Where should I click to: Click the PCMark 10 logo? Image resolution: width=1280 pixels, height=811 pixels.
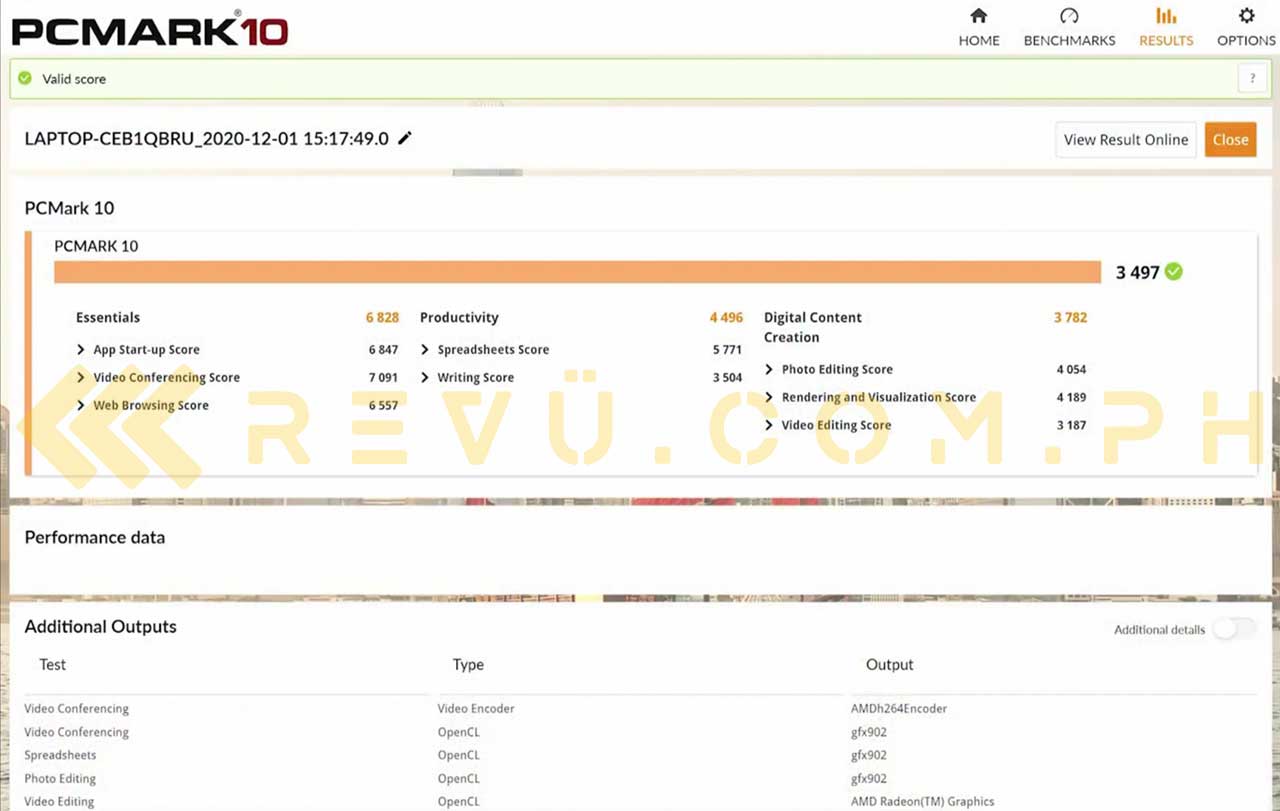pyautogui.click(x=150, y=29)
